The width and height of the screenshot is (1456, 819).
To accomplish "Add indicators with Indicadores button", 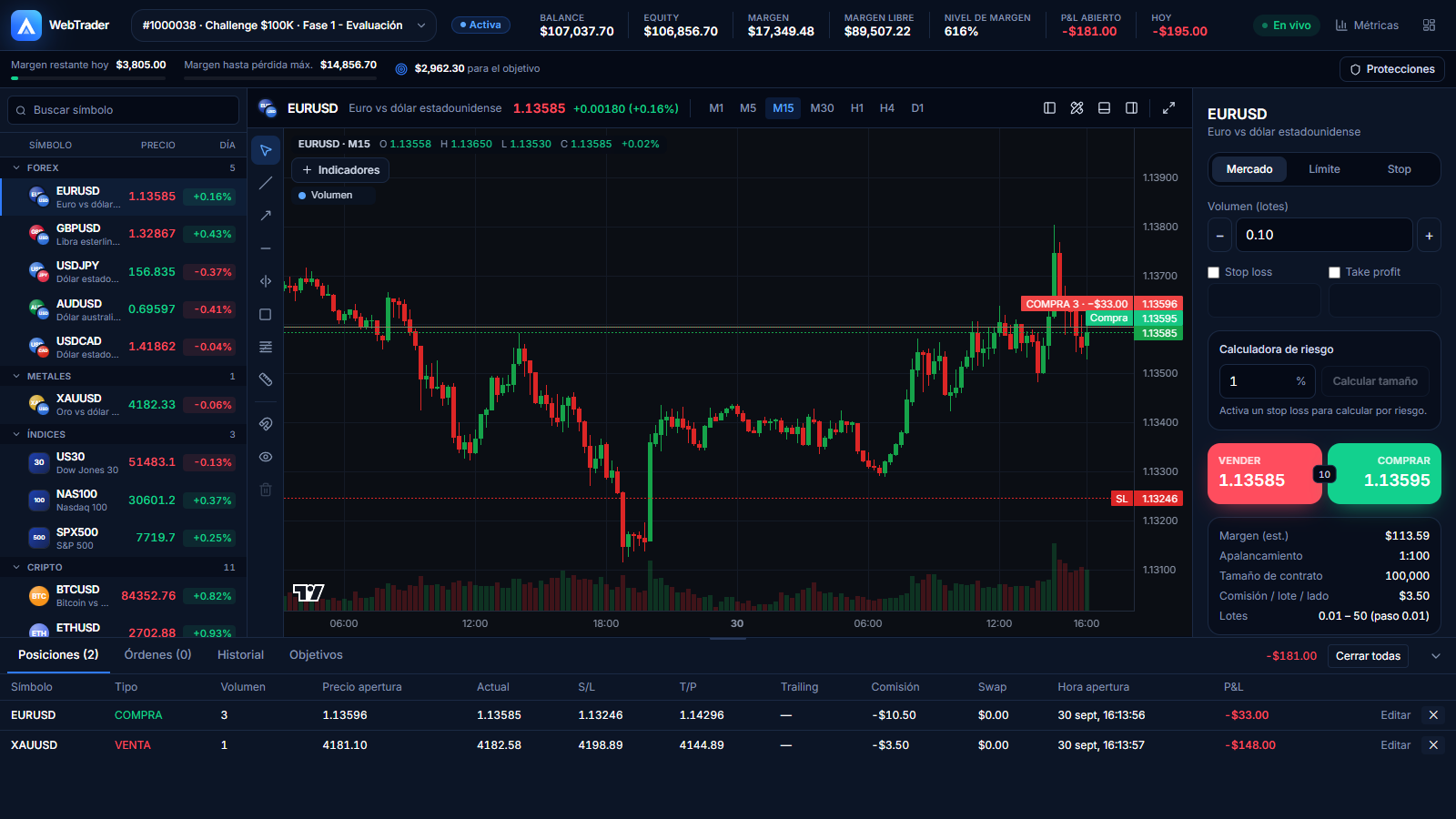I will point(340,170).
